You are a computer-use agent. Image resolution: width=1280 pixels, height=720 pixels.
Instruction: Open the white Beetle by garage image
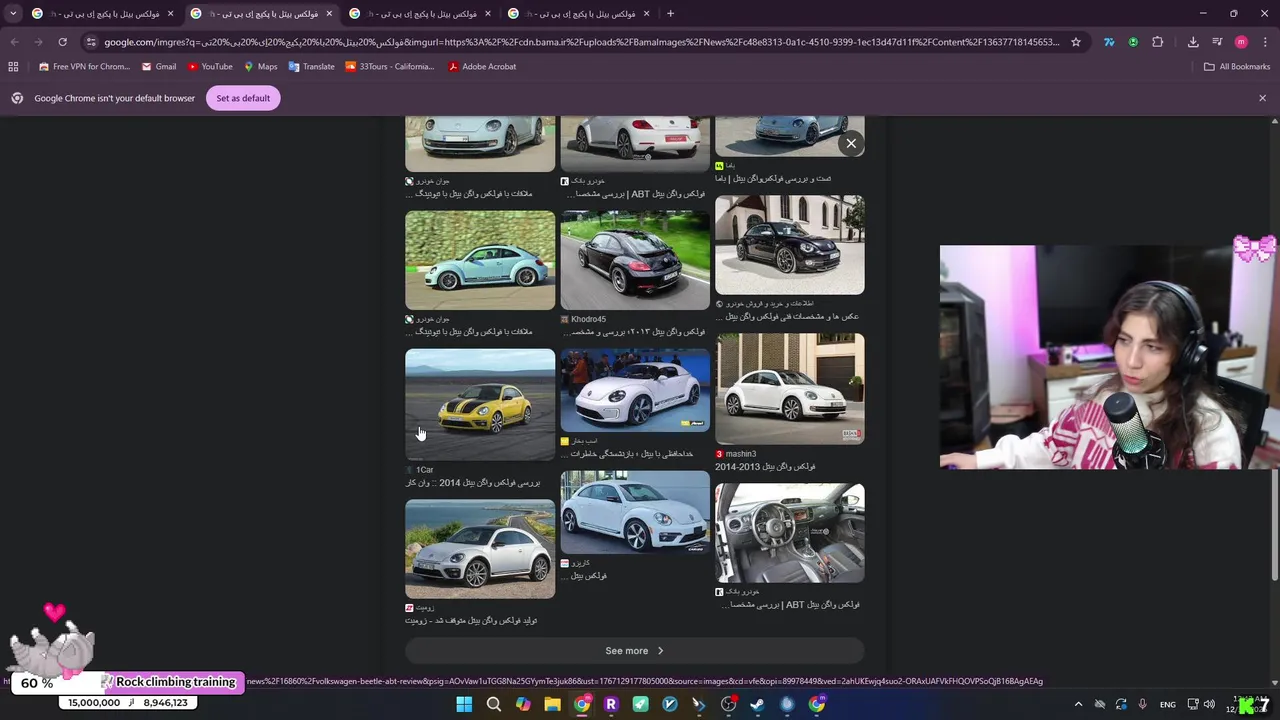point(790,389)
